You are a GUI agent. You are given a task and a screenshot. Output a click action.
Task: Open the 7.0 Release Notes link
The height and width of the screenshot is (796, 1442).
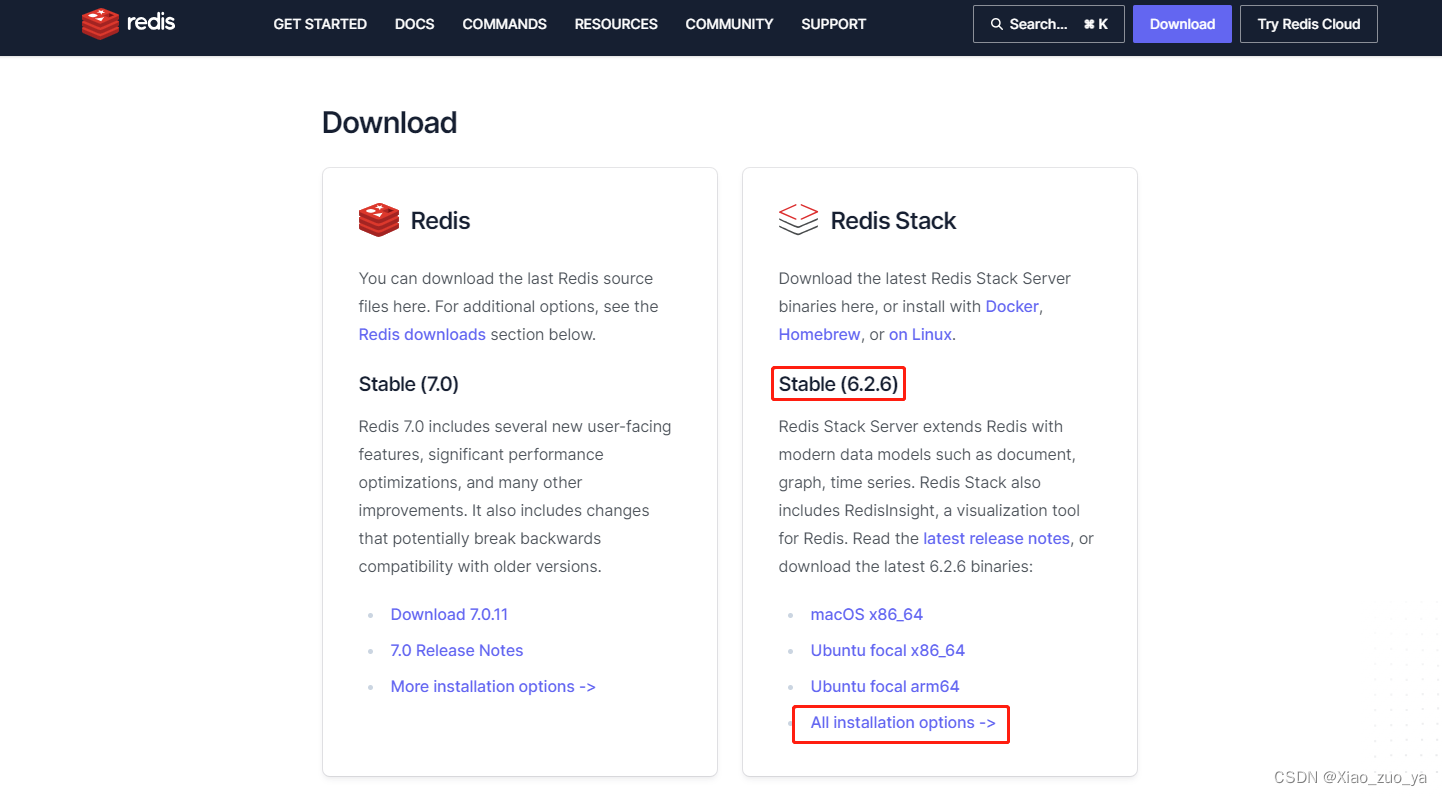tap(457, 650)
